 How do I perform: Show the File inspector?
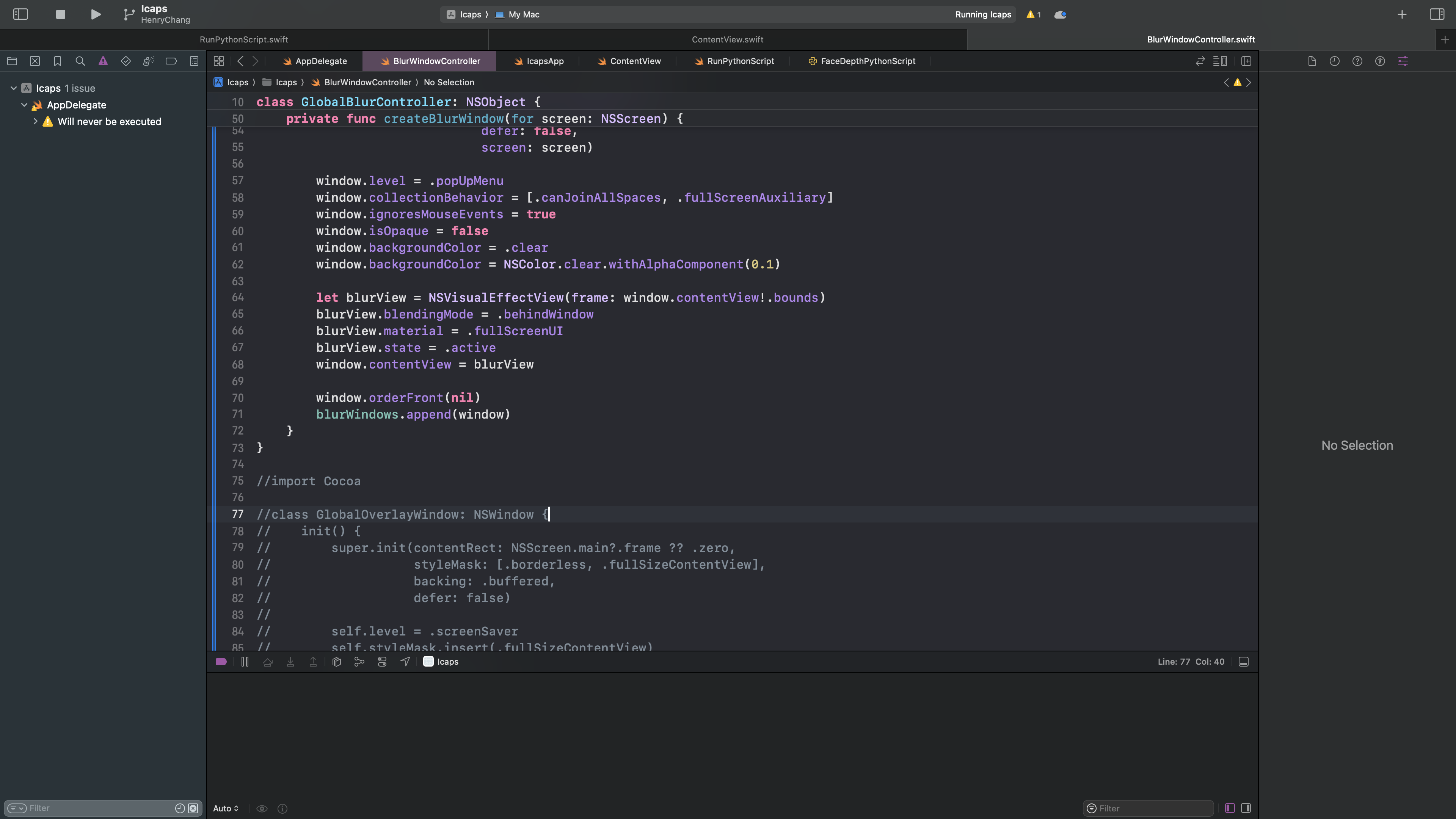coord(1312,61)
